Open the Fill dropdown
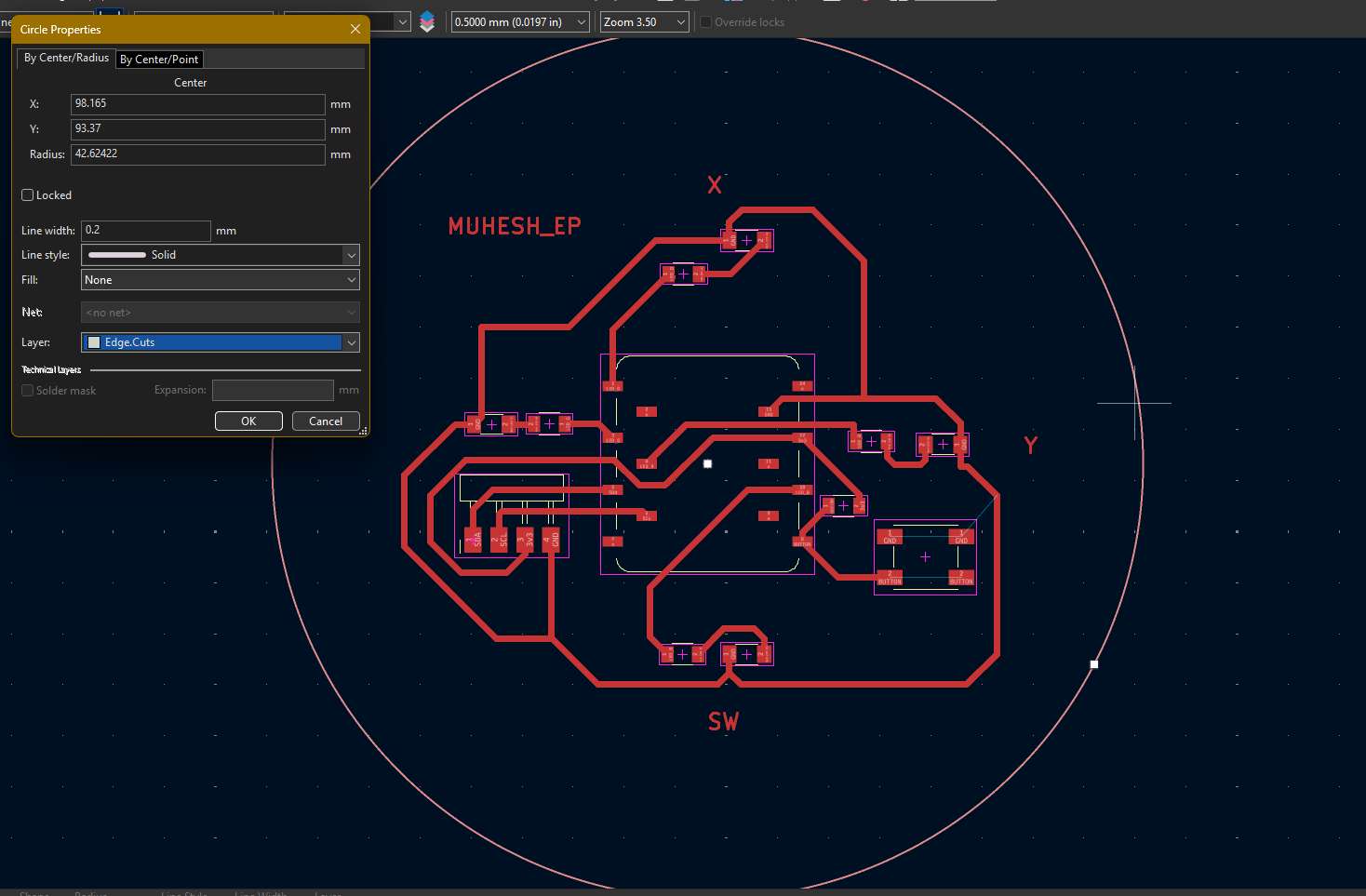 (x=221, y=280)
